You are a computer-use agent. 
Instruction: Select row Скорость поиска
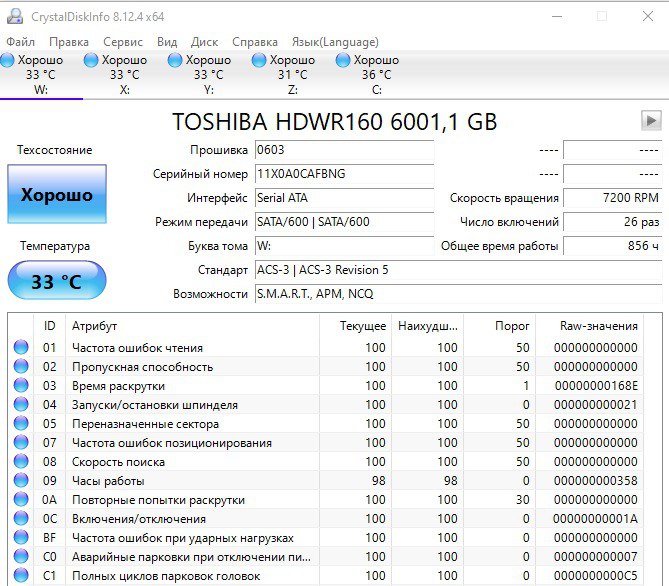pos(326,461)
